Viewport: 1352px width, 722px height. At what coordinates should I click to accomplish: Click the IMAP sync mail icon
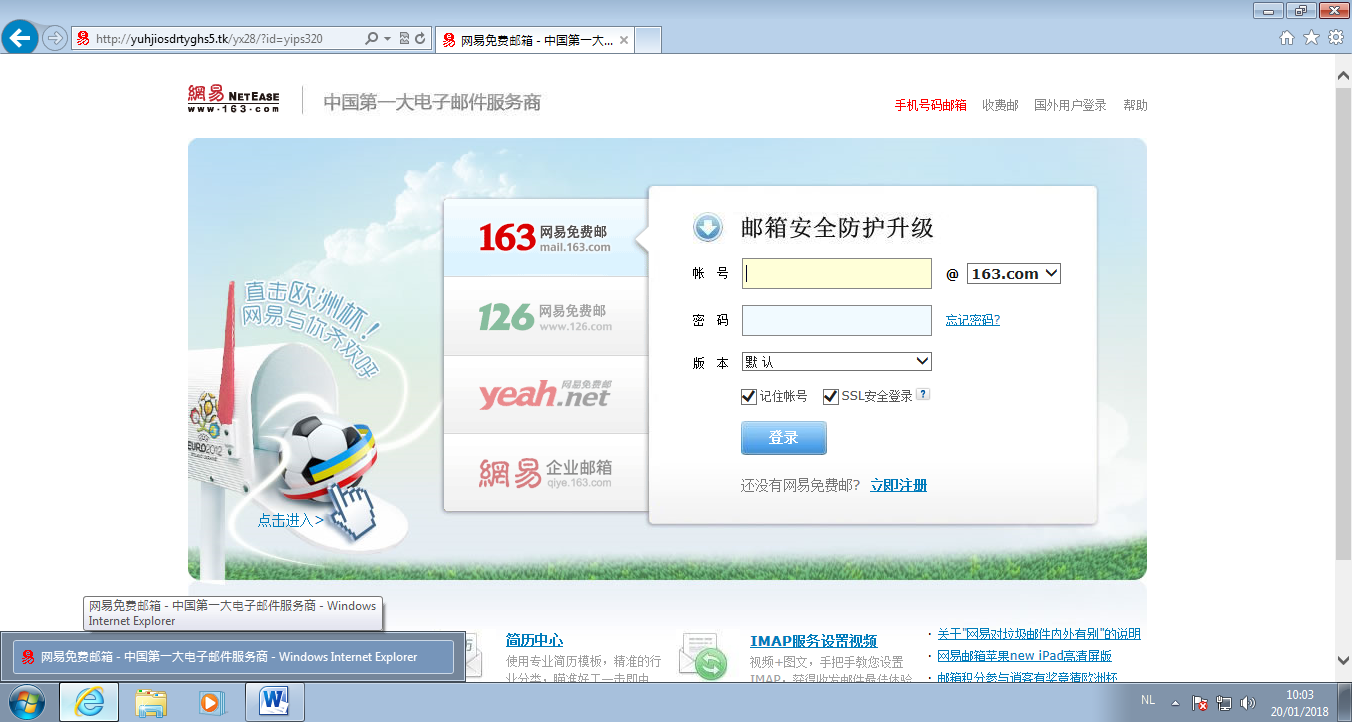[x=703, y=656]
